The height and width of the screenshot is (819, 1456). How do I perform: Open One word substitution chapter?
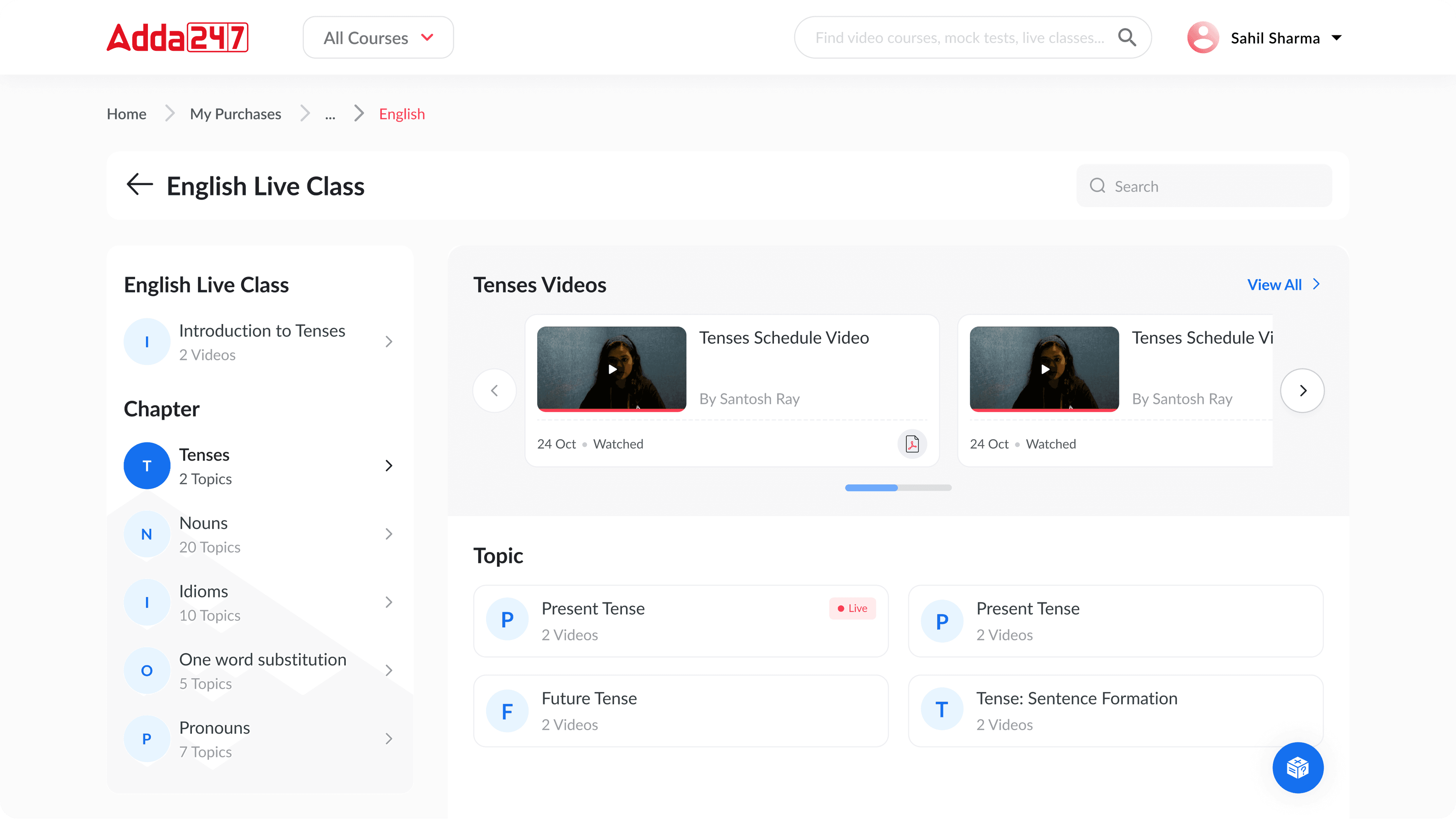[259, 670]
